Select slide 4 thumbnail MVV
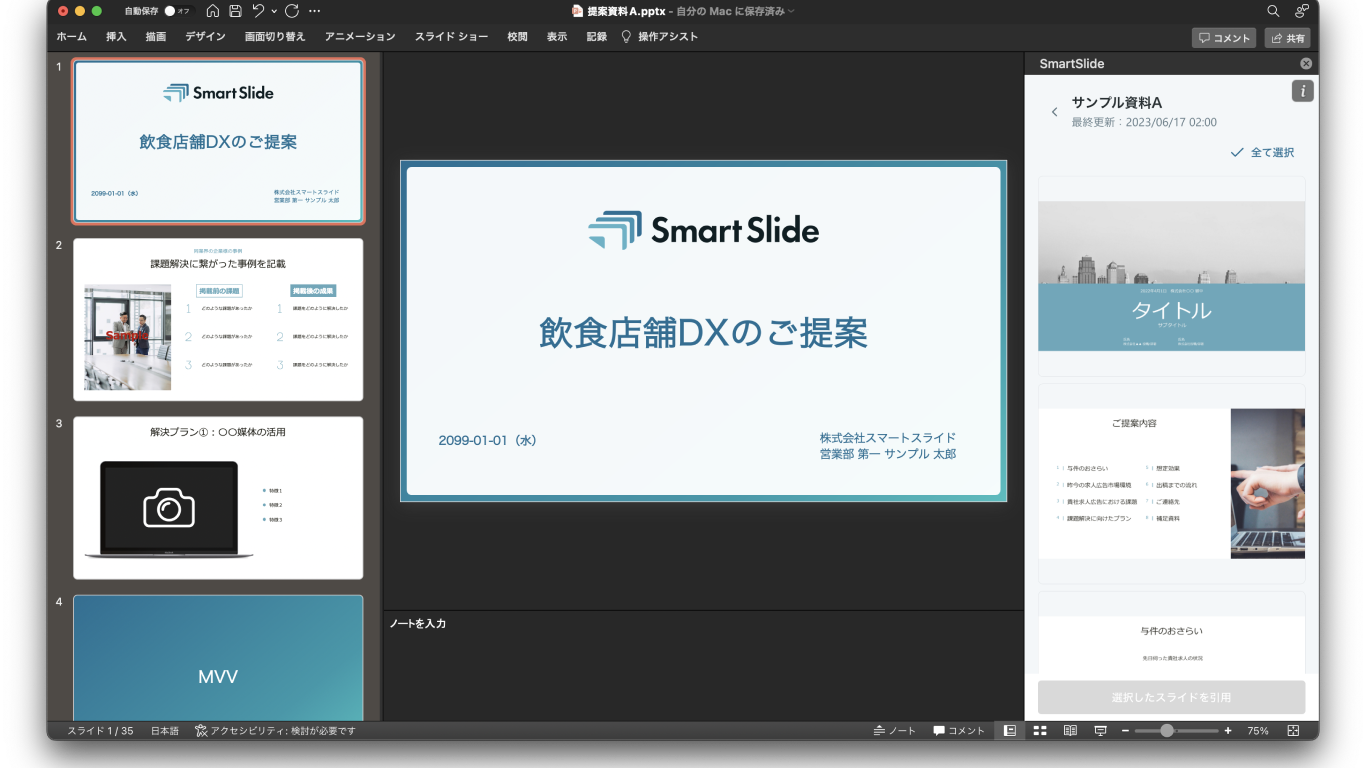Image resolution: width=1366 pixels, height=768 pixels. (x=218, y=657)
